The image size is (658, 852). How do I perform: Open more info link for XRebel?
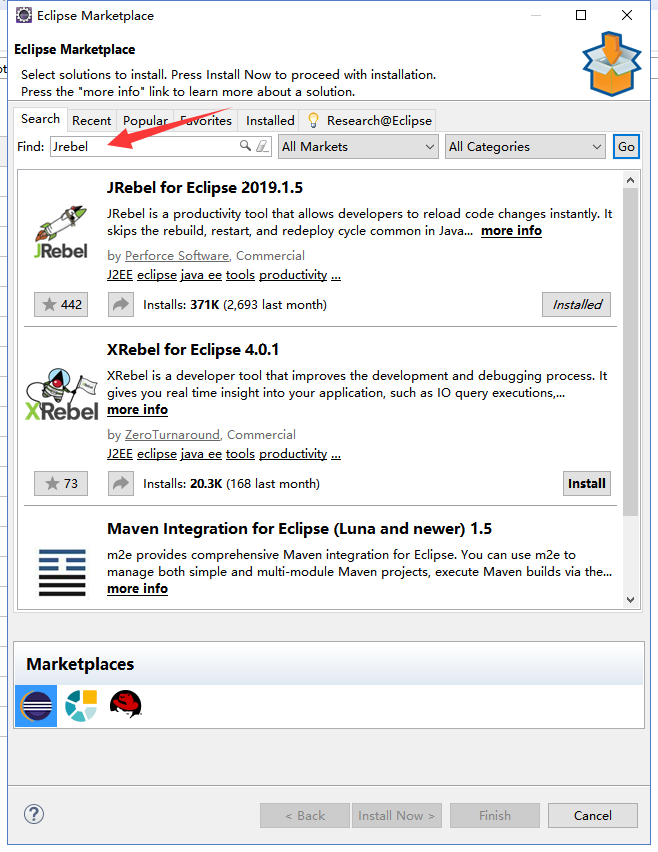pos(137,410)
